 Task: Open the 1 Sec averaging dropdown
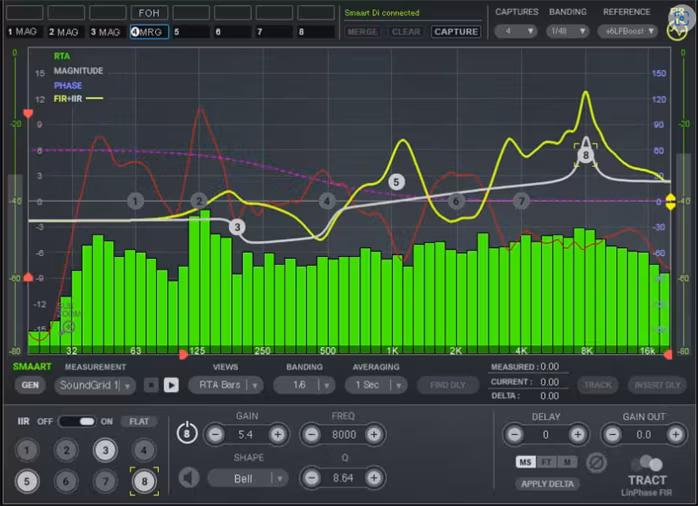[376, 385]
